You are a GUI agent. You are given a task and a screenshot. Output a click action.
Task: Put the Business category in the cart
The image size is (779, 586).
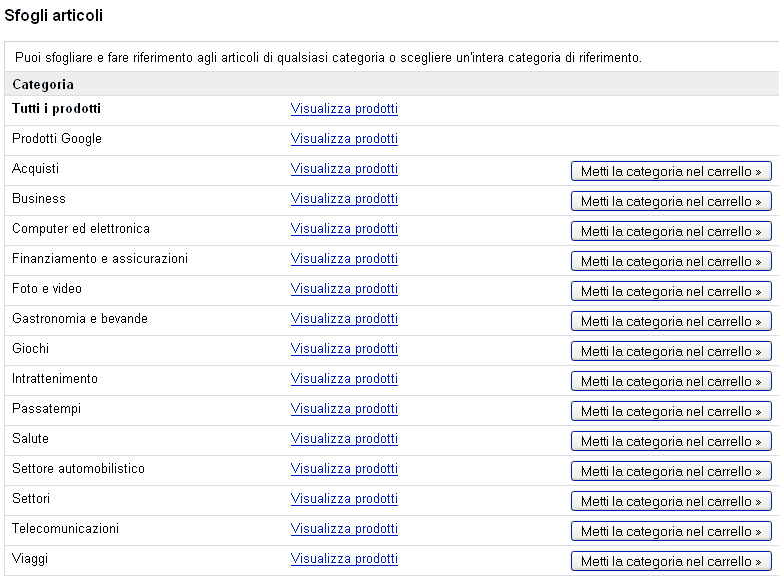coord(671,201)
